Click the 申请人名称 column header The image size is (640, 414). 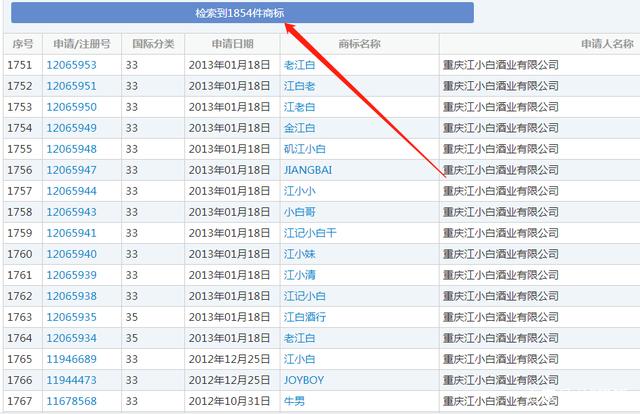point(607,44)
